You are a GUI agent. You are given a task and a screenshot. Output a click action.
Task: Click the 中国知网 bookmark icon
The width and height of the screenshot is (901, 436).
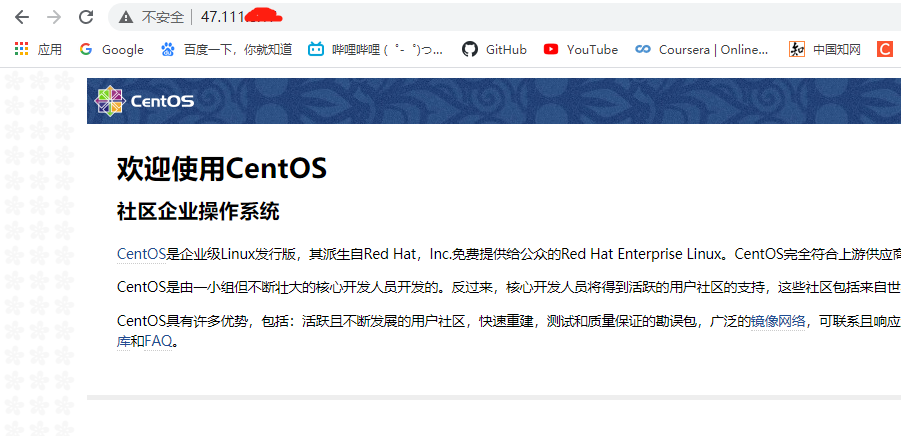coord(796,49)
